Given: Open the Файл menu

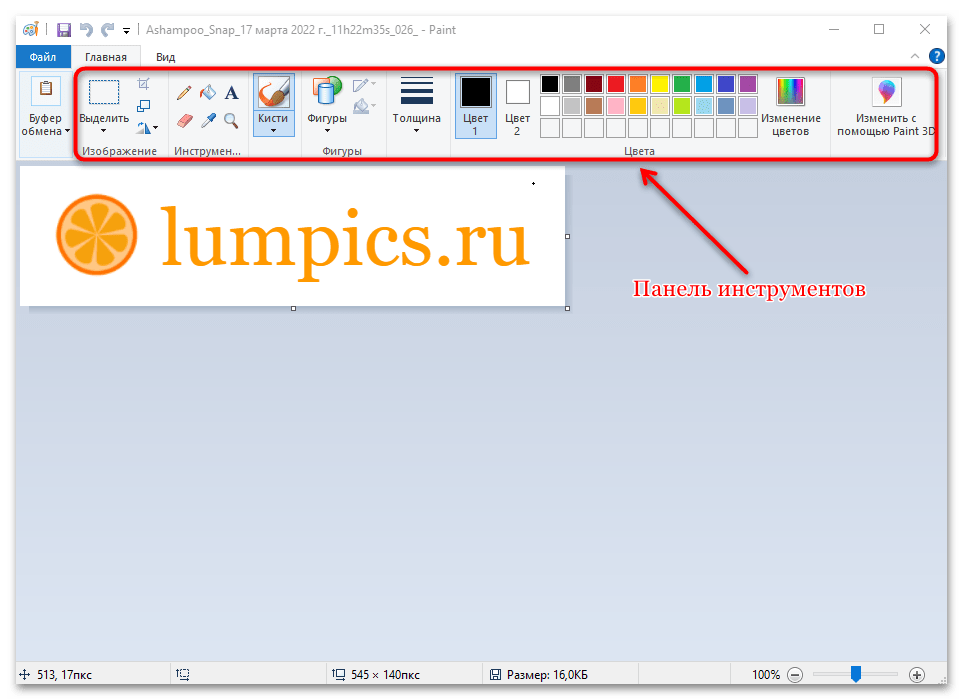Looking at the screenshot, I should tap(43, 58).
